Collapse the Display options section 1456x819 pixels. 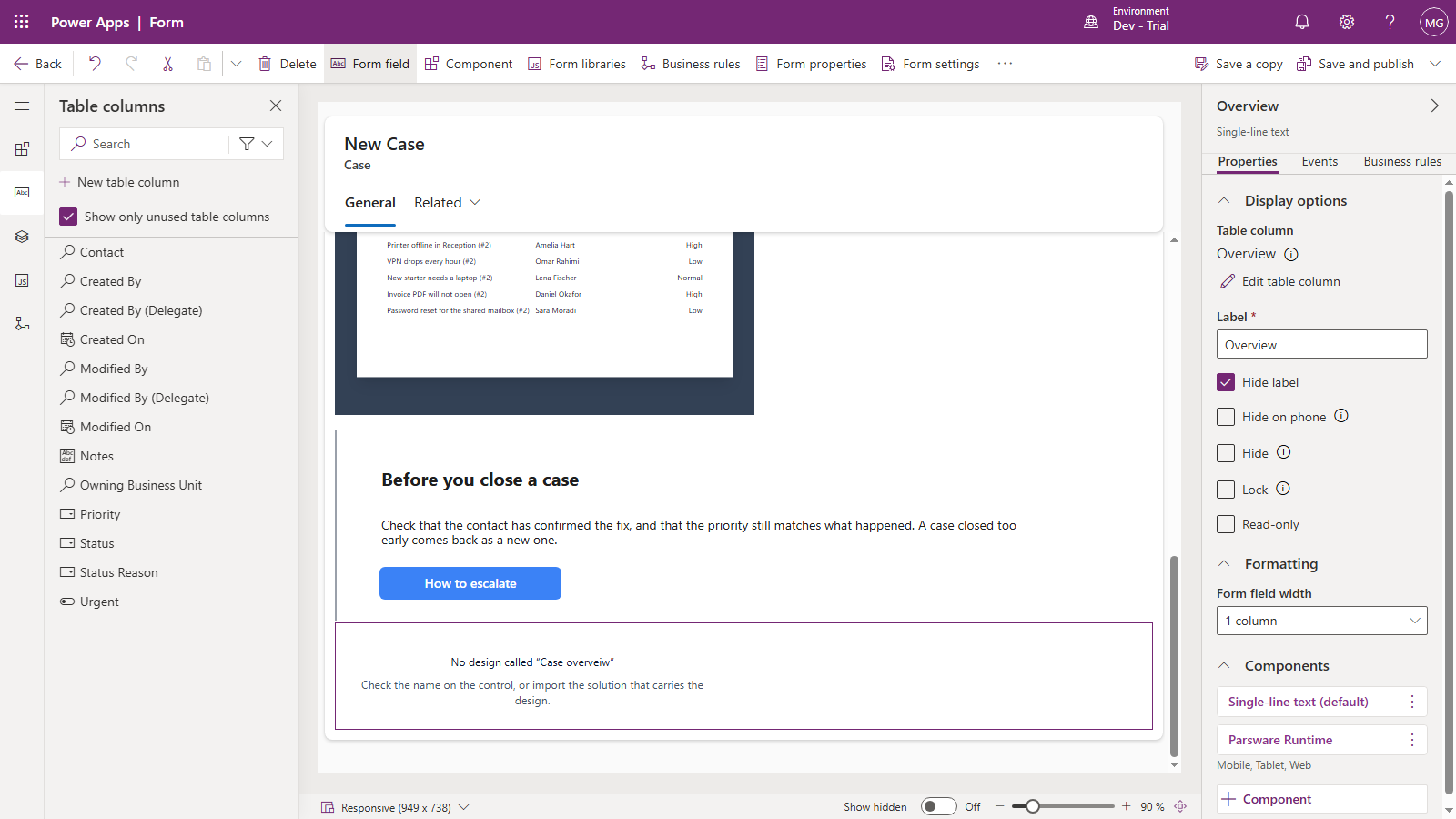coord(1224,200)
